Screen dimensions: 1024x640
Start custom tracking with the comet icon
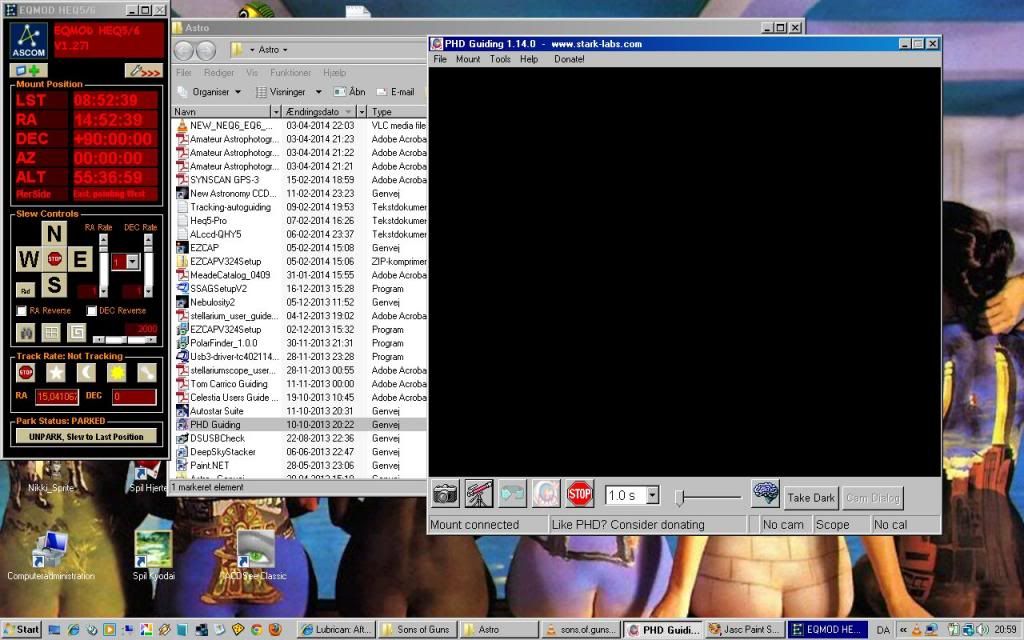147,373
